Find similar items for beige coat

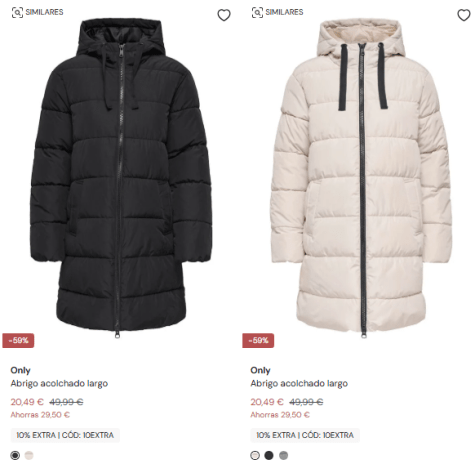coord(277,12)
